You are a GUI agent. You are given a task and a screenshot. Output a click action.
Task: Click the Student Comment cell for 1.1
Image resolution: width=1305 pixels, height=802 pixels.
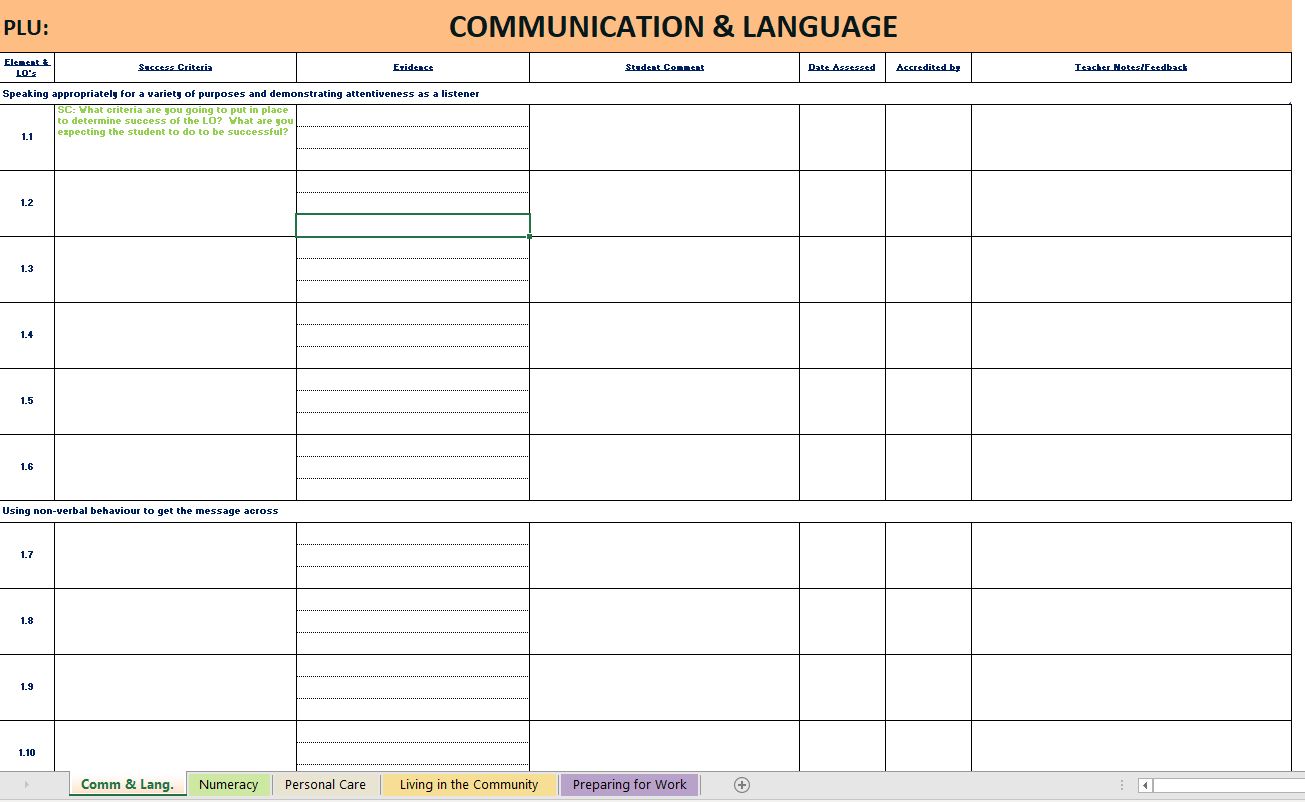pos(664,137)
